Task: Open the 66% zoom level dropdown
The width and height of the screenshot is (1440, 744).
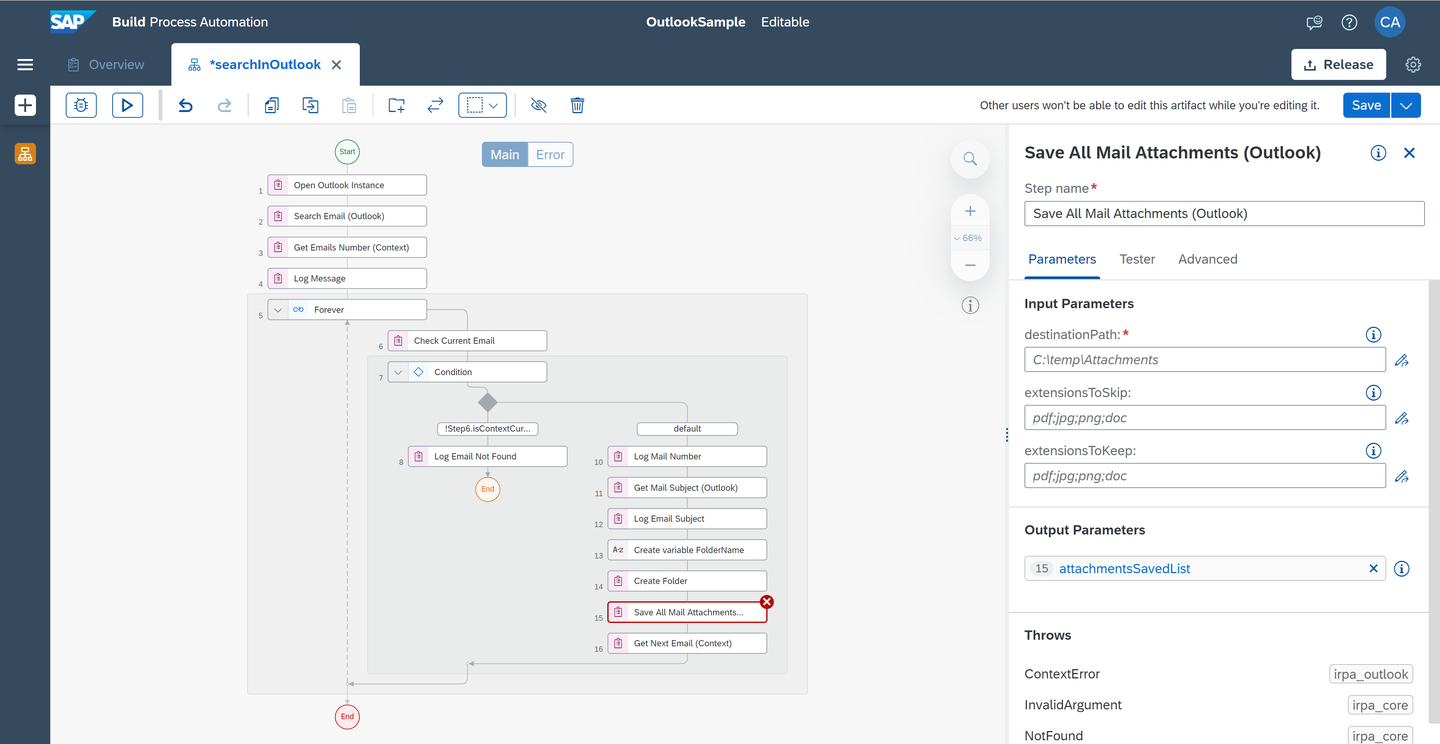Action: pos(968,238)
